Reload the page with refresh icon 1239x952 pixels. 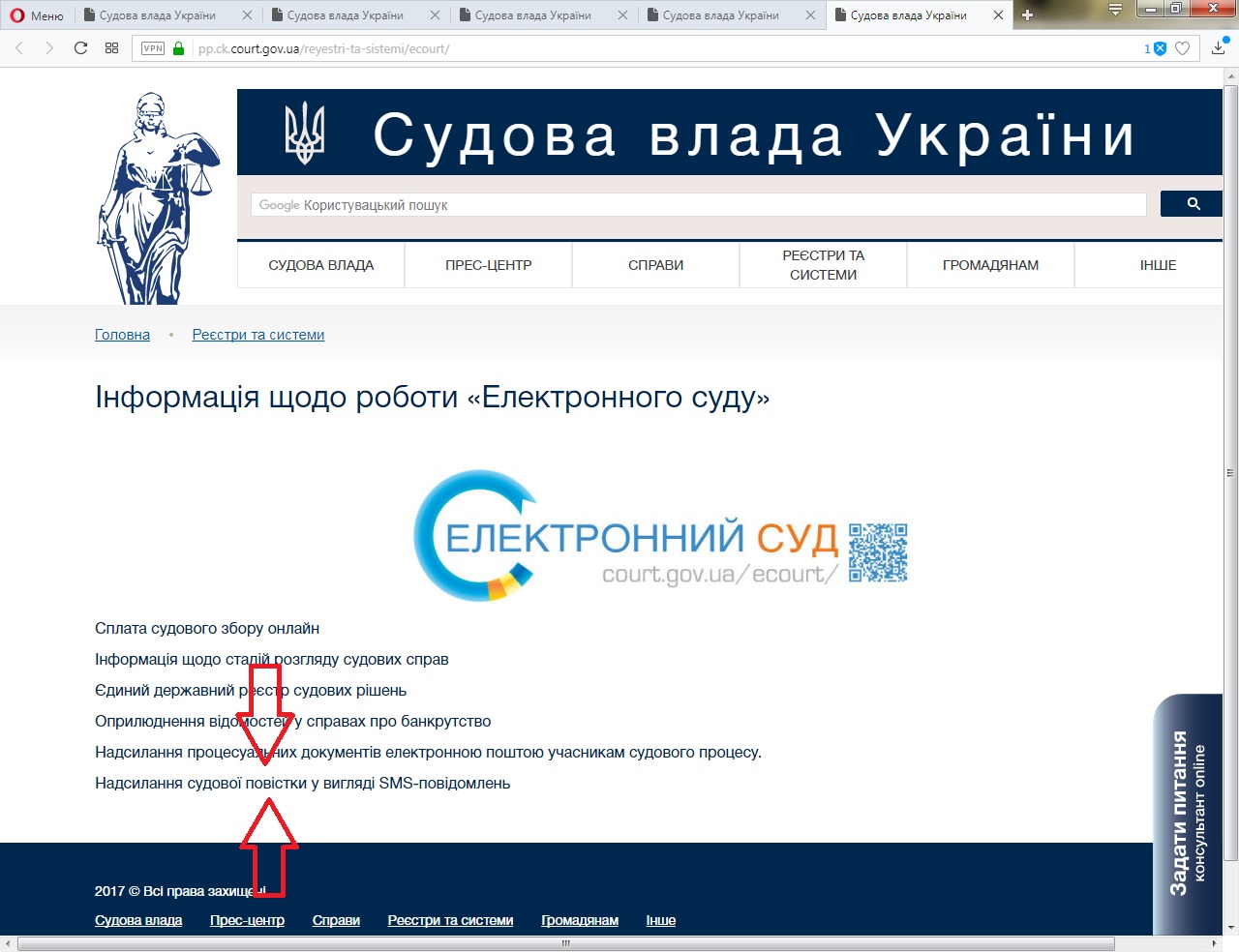[81, 48]
